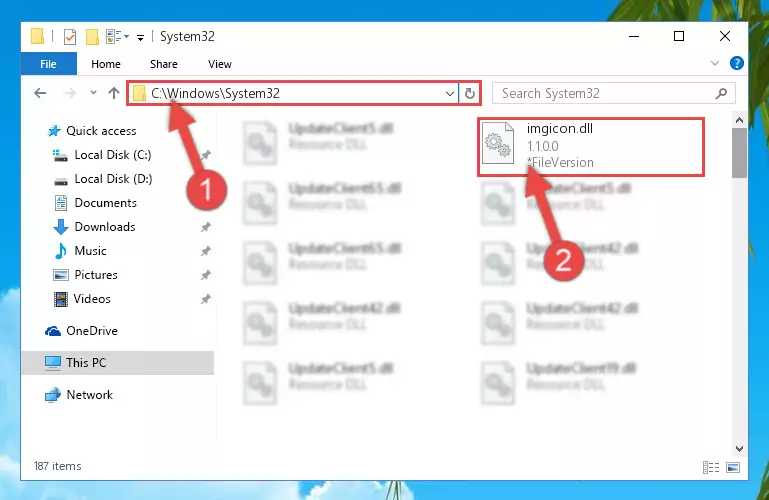Select OneDrive in navigation pane
769x500 pixels.
(92, 331)
